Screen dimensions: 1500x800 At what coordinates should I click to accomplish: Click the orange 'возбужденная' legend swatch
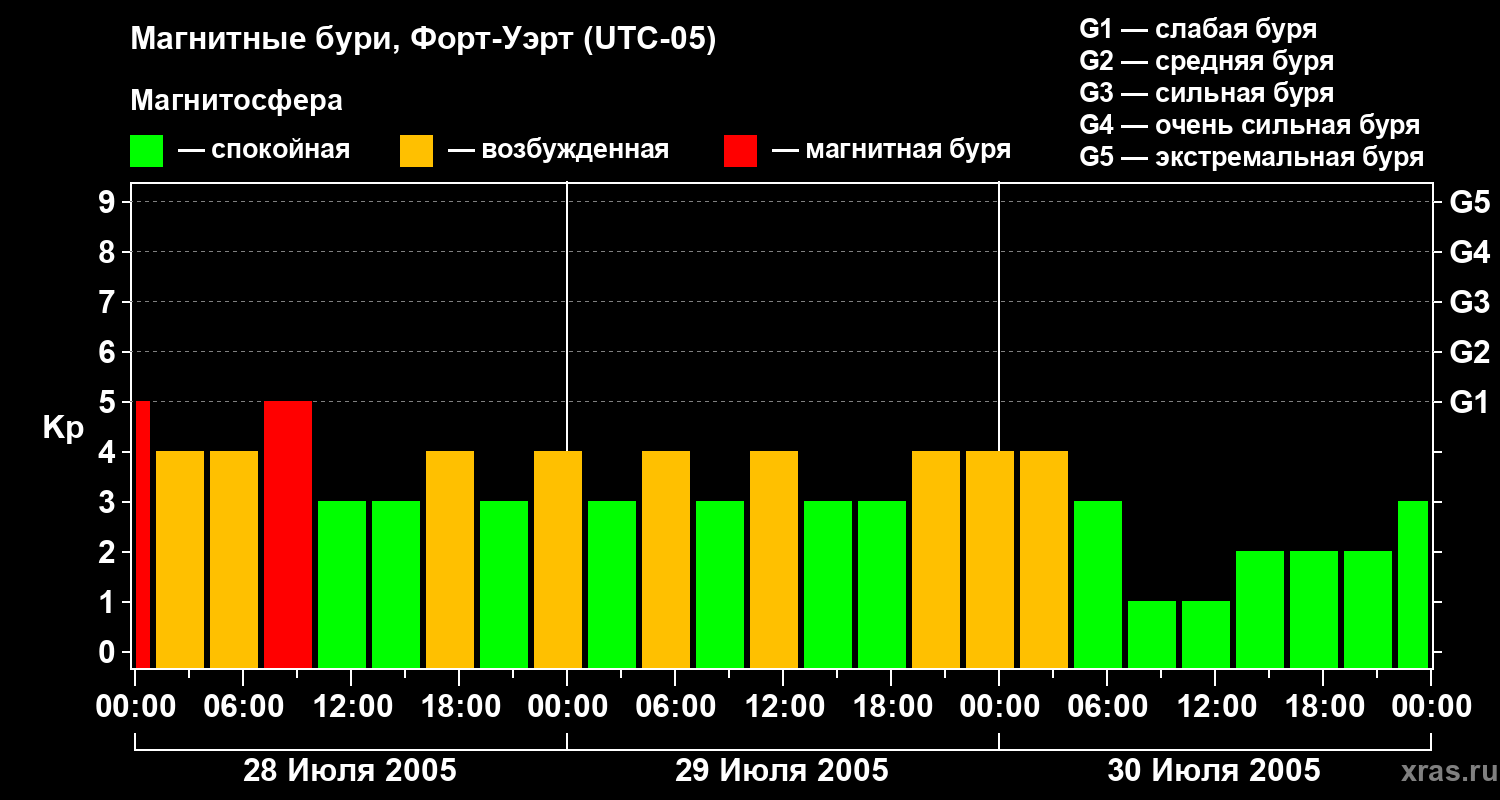[x=416, y=151]
